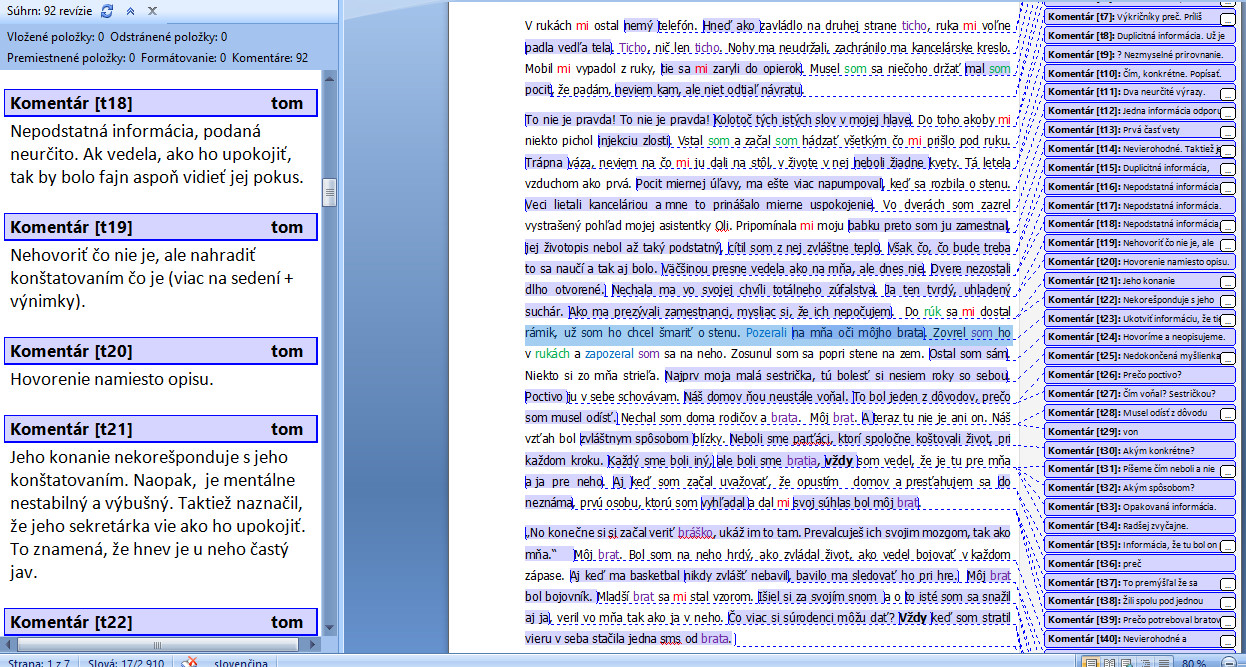Click the reviewing pane's horizontal scroll right arrow
This screenshot has height=667, width=1246.
click(x=313, y=645)
